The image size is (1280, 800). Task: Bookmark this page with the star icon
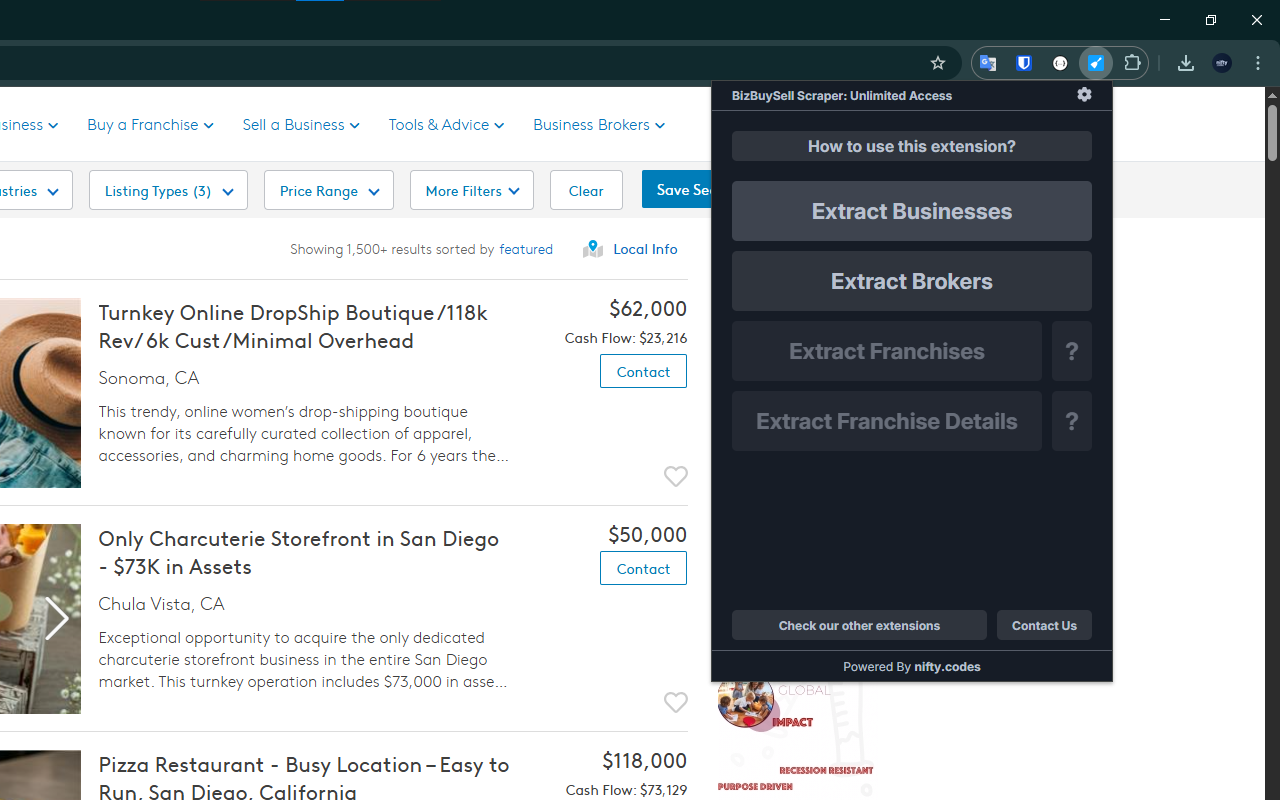938,63
